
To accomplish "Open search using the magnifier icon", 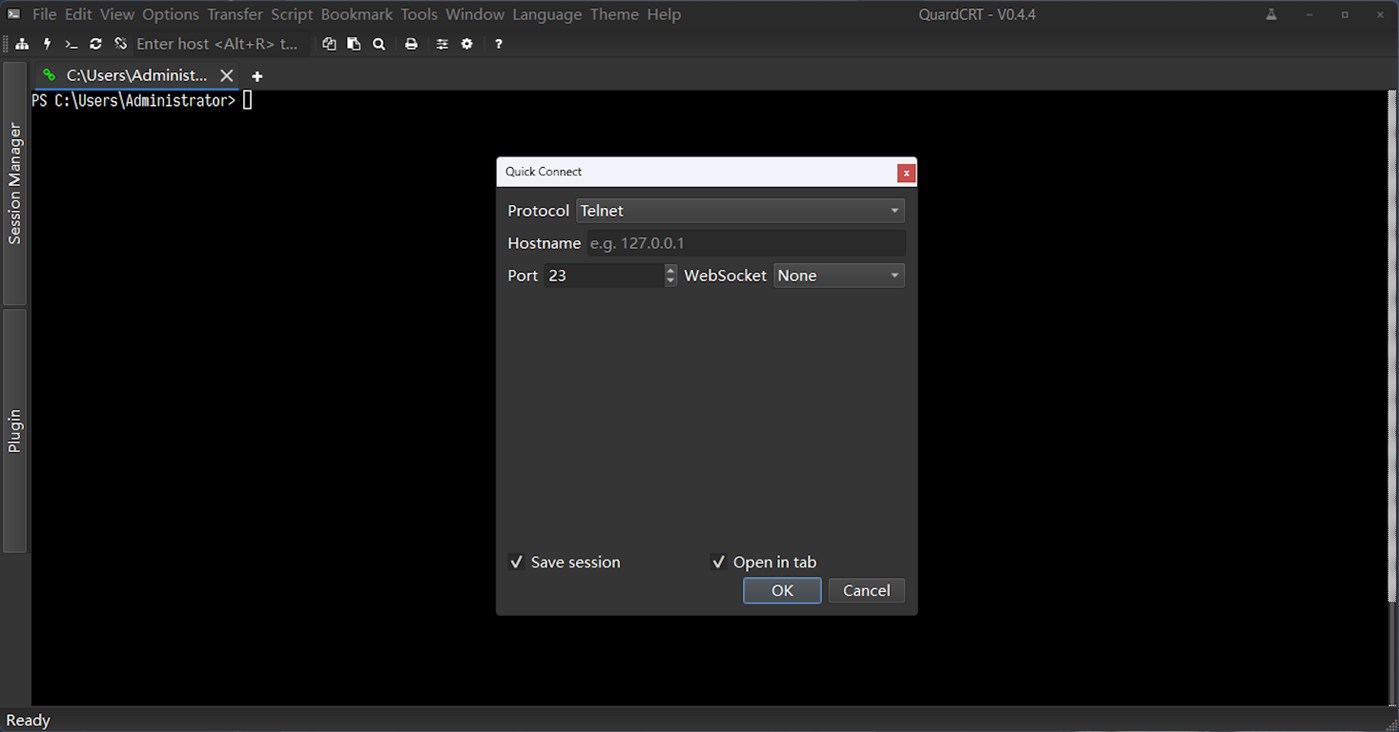I will pyautogui.click(x=378, y=43).
